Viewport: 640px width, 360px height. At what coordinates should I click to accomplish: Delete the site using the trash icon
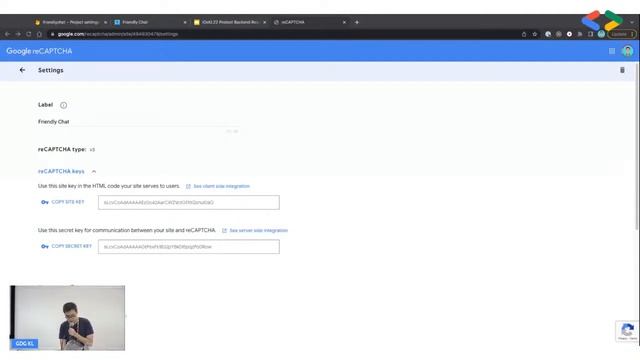(622, 70)
